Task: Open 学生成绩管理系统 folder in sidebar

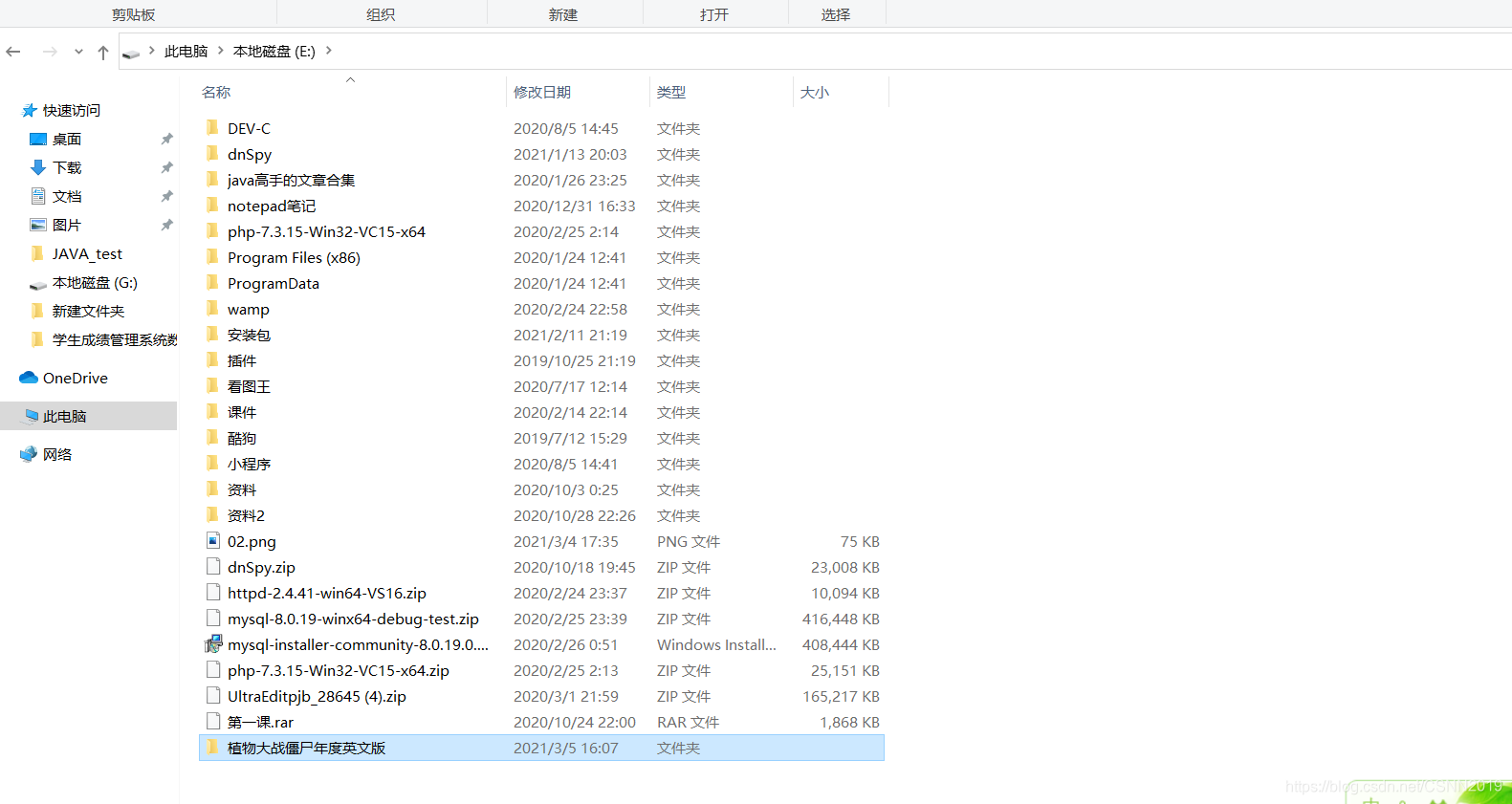Action: (115, 340)
